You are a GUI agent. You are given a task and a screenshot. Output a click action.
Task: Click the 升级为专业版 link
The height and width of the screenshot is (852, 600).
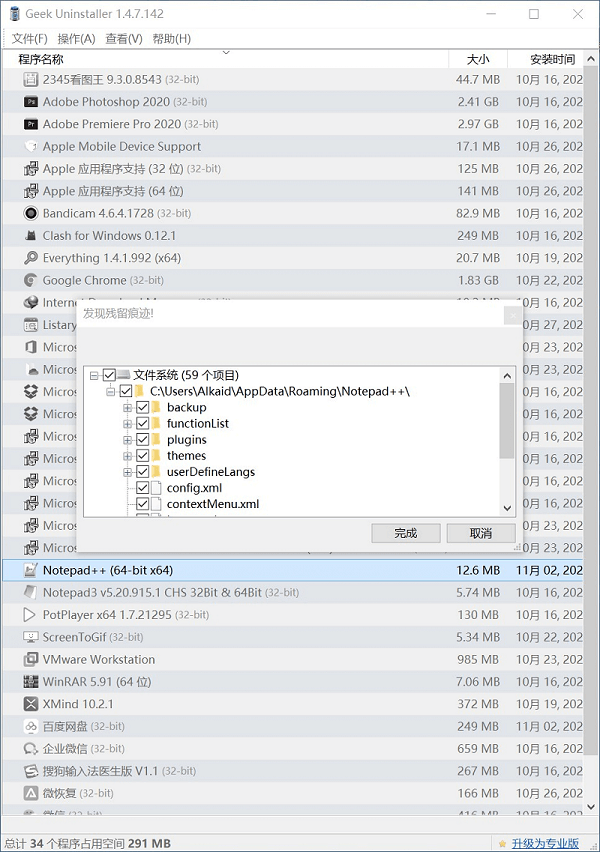(x=545, y=843)
